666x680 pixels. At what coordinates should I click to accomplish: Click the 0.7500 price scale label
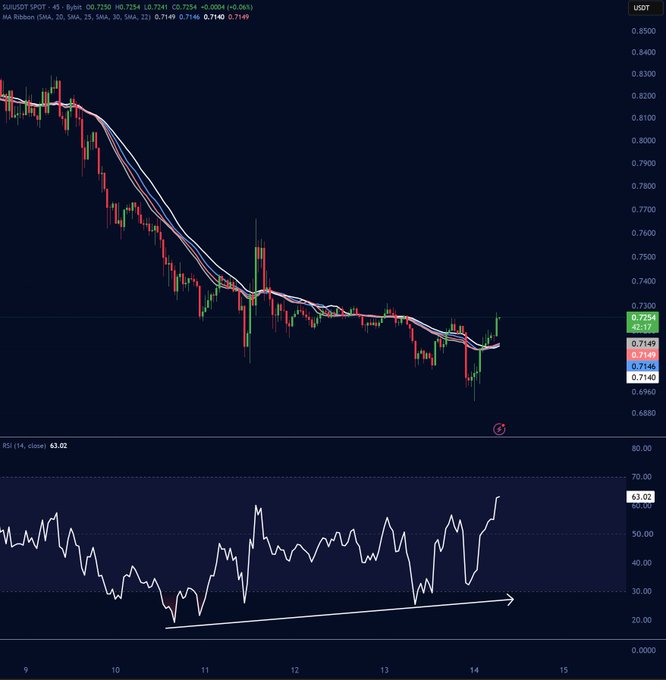pos(643,257)
